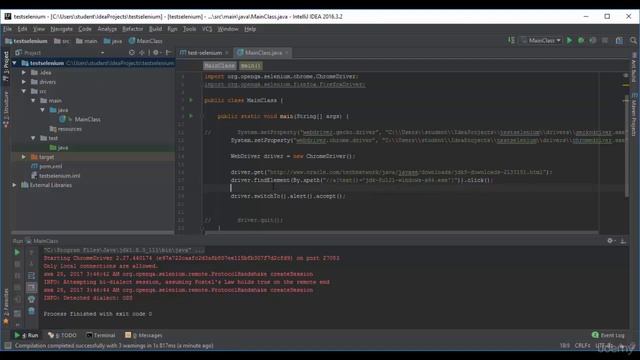
Task: Select MainClass in the project tree
Action: pos(87,119)
